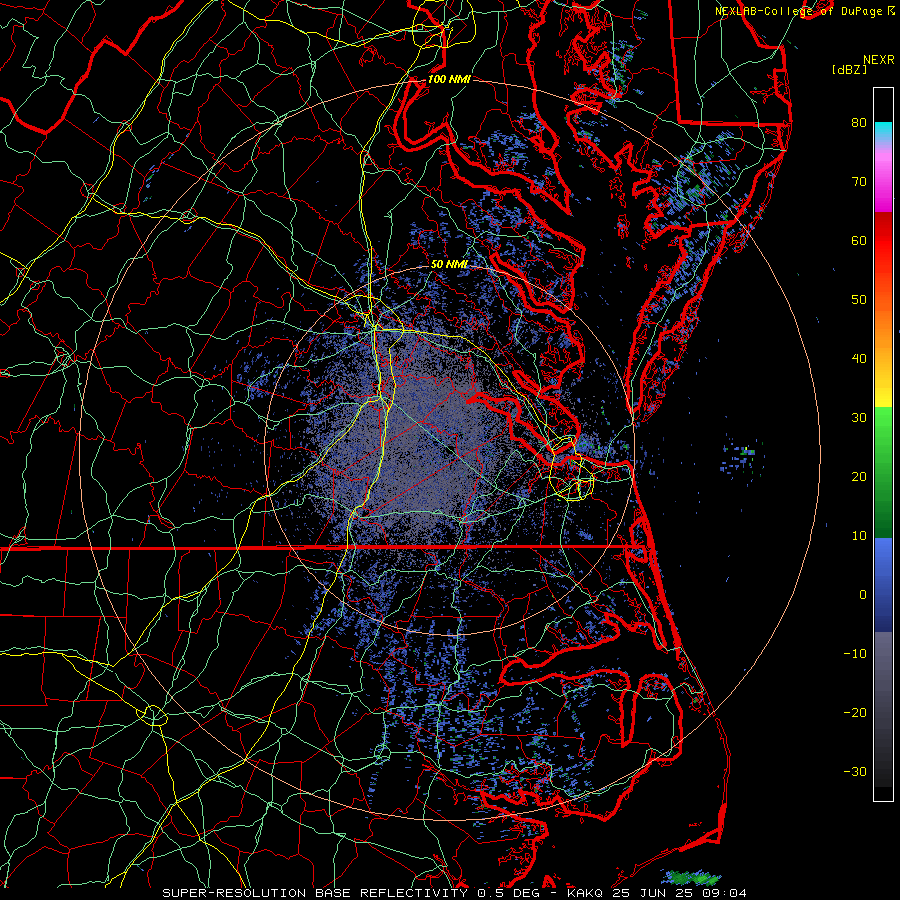Viewport: 900px width, 900px height.
Task: Click the isolated offshore echo east of the coast
Action: tap(742, 457)
